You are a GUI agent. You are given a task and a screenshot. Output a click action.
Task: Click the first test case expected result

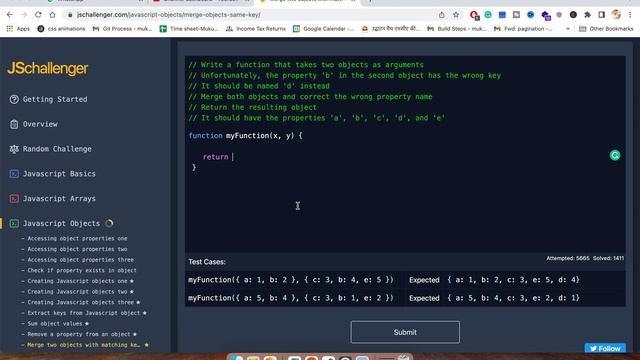click(x=513, y=280)
